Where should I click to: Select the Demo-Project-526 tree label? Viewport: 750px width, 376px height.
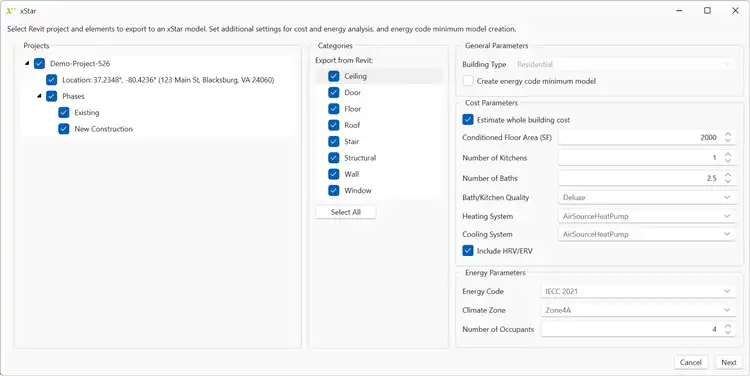pyautogui.click(x=80, y=64)
